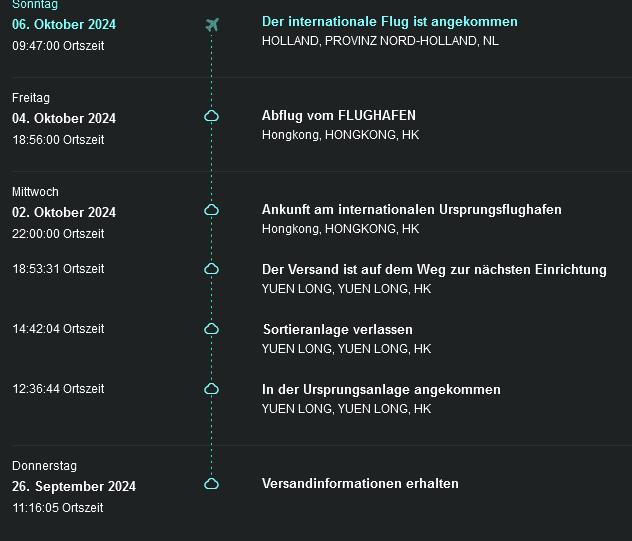This screenshot has width=632, height=541.
Task: Click the cloud icon beside Versandinformationen erhalten
Action: tap(211, 483)
